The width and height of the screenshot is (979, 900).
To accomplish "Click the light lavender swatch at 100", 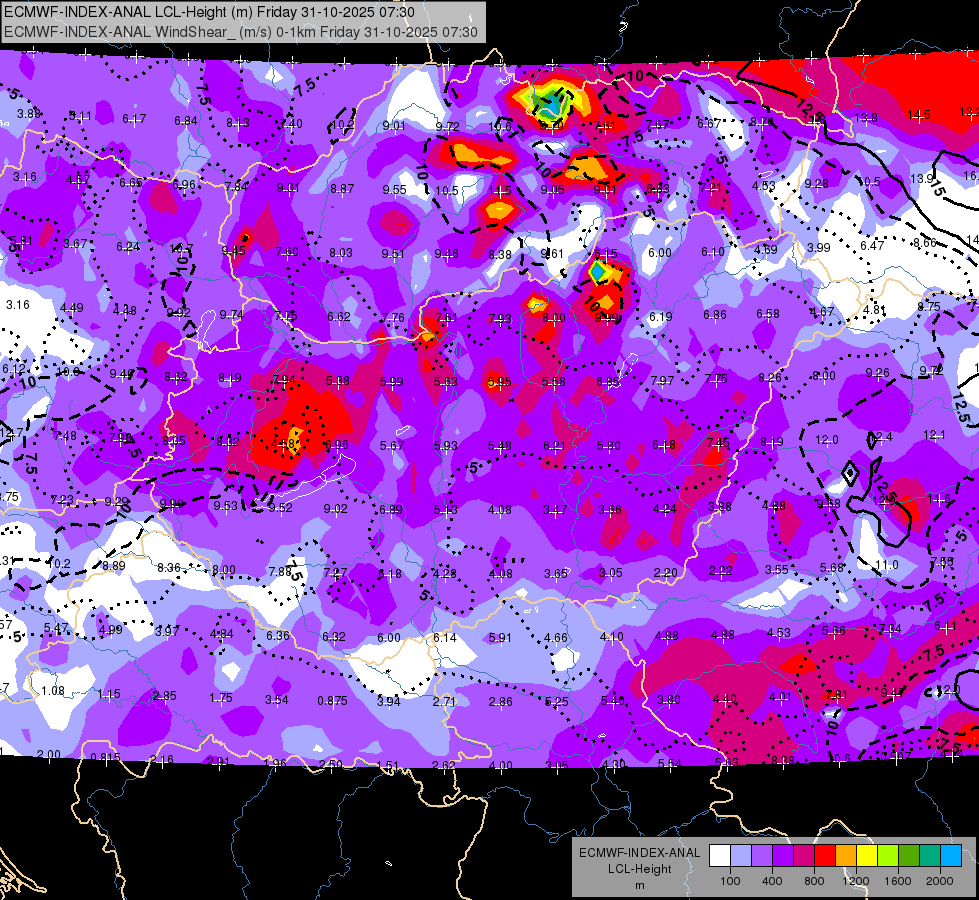I will pos(741,856).
